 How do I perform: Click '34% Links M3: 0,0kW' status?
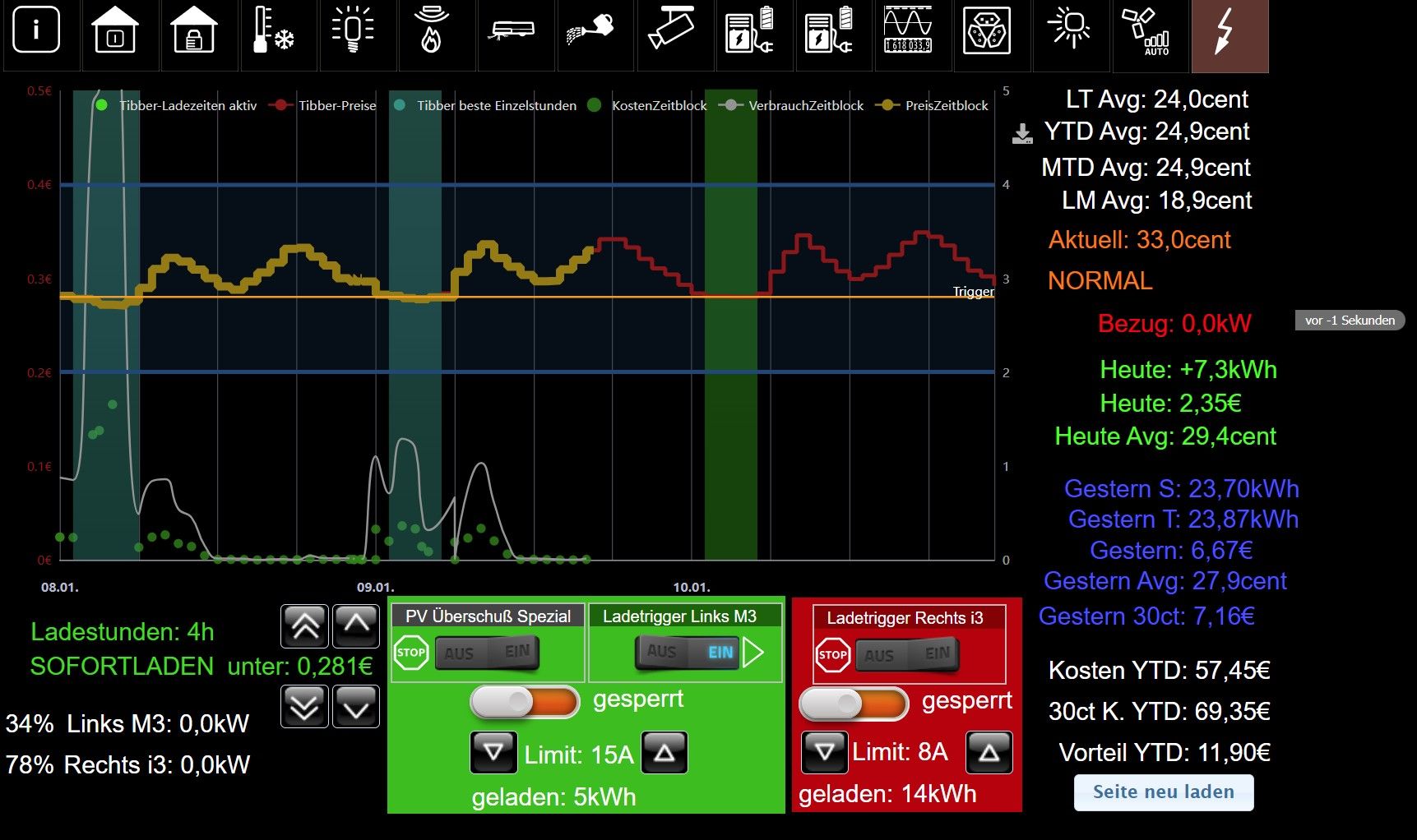coord(127,723)
